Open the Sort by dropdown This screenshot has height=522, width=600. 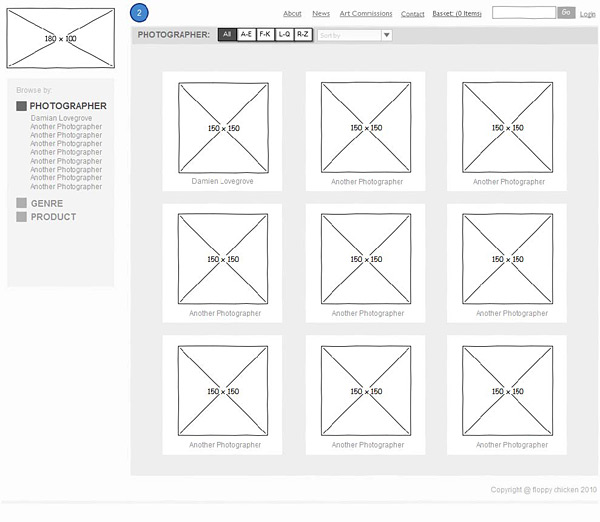355,35
